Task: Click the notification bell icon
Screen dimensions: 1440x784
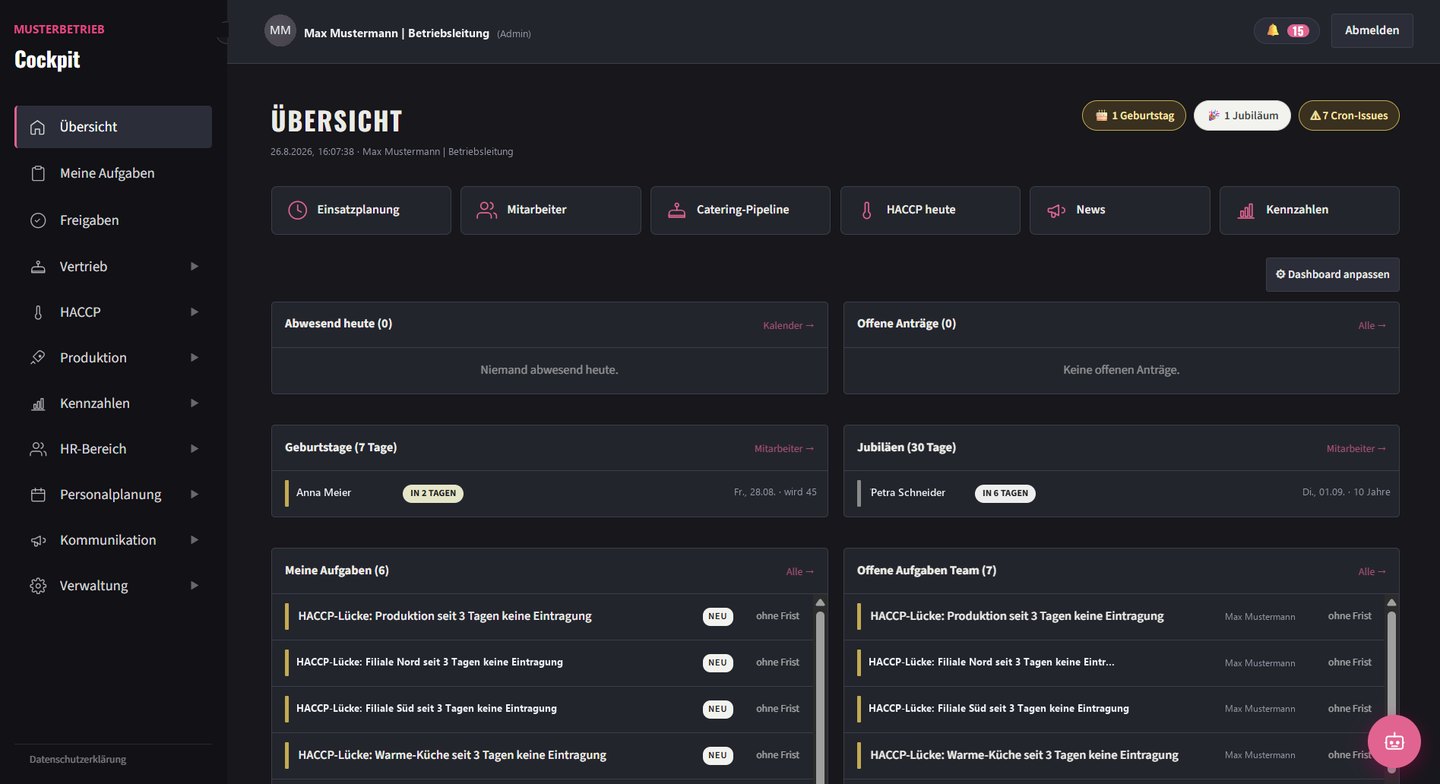Action: [1273, 30]
